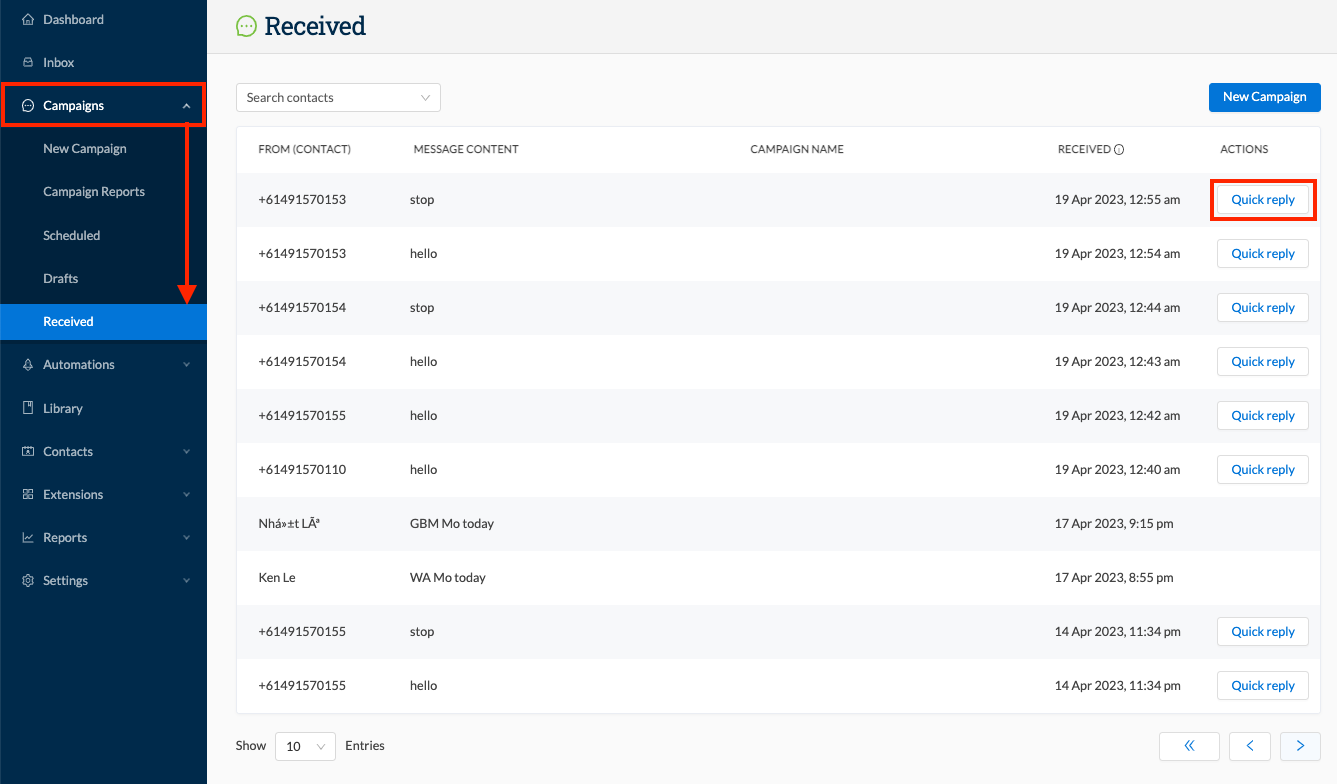Click the 17 Apr 2023, 9:15 pm timestamp
The image size is (1337, 784).
click(1114, 524)
